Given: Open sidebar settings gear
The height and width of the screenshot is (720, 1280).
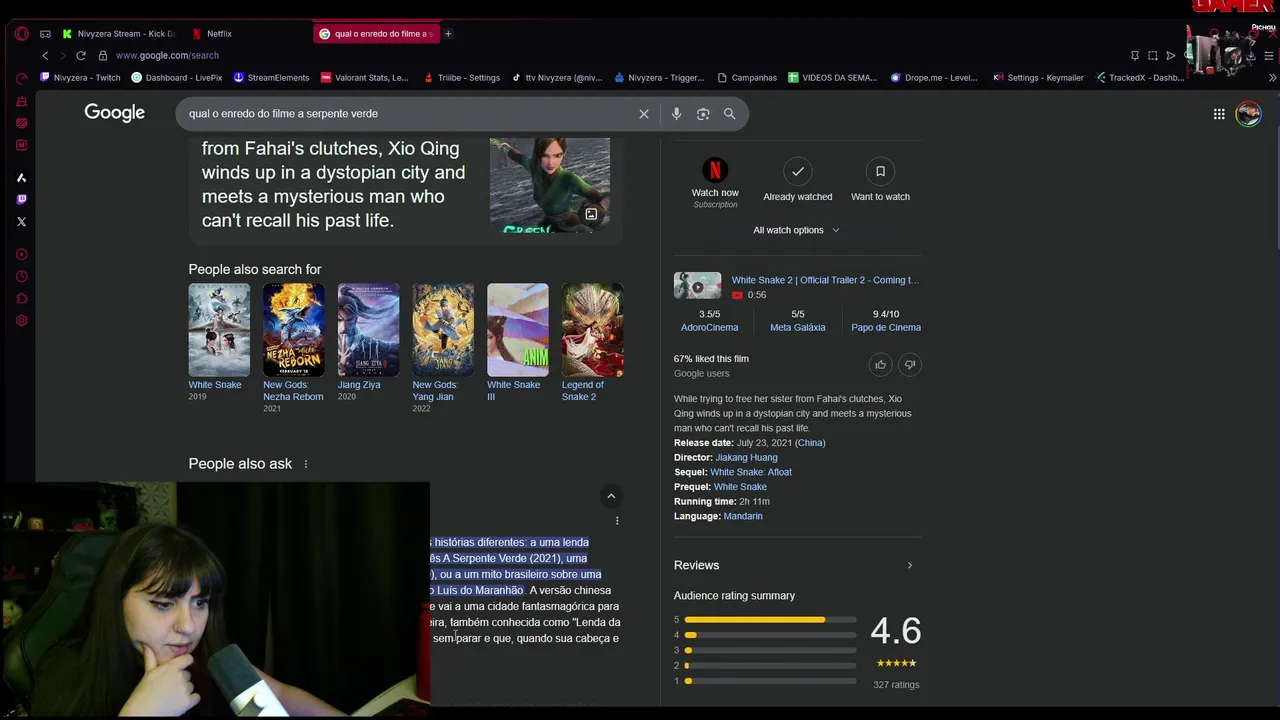Looking at the screenshot, I should click(x=22, y=321).
